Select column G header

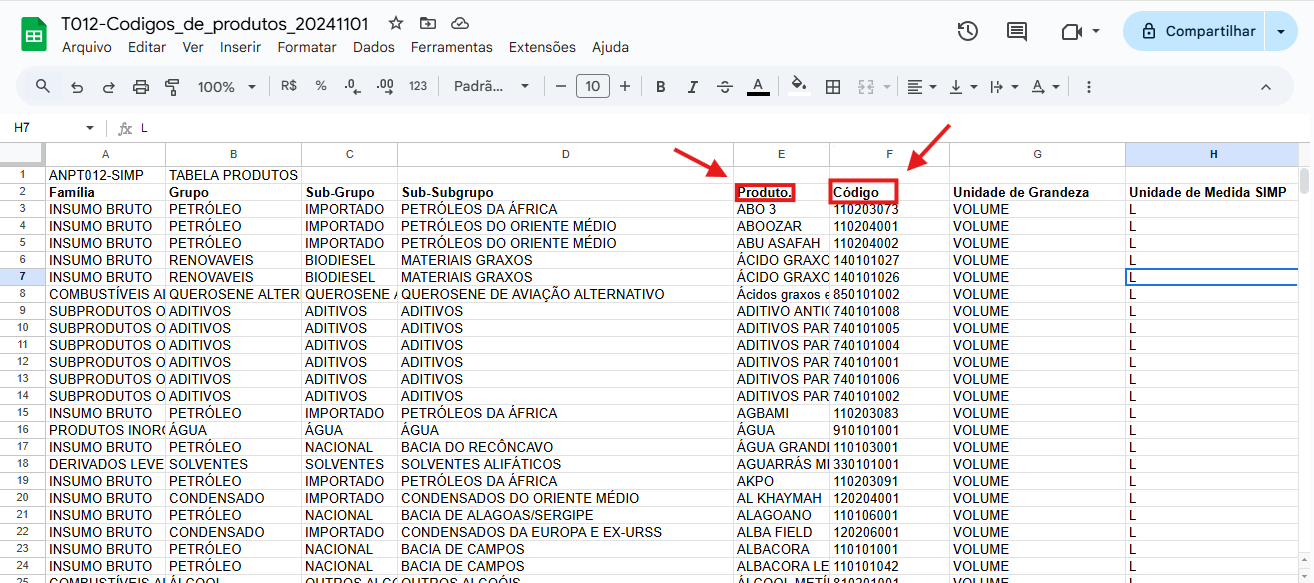pos(1037,154)
